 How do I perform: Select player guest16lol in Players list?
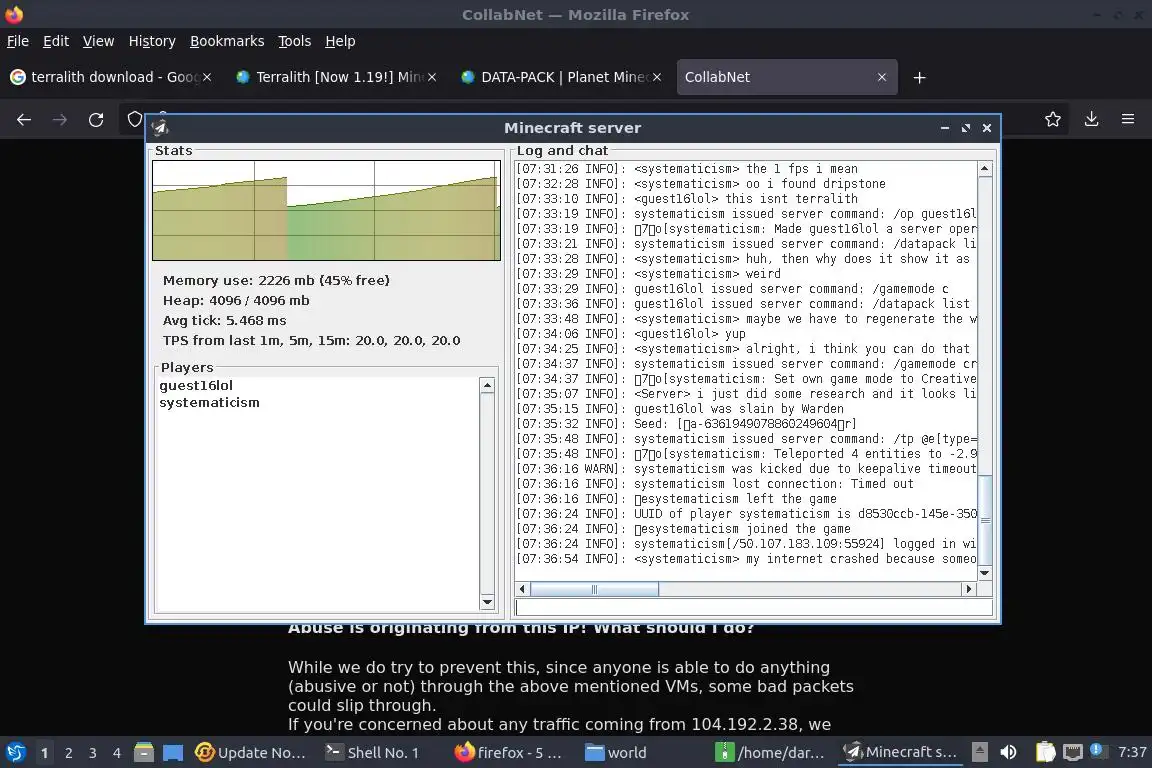[196, 385]
